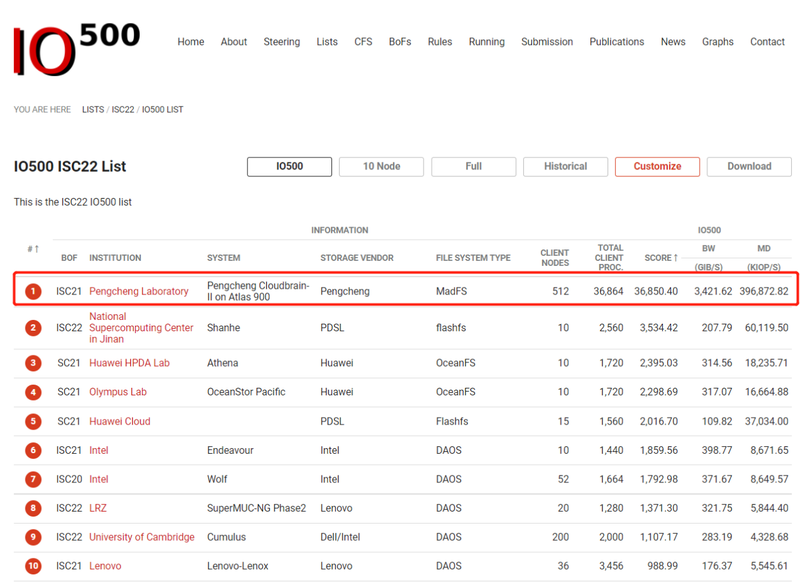Open the Submission menu item

click(x=547, y=42)
